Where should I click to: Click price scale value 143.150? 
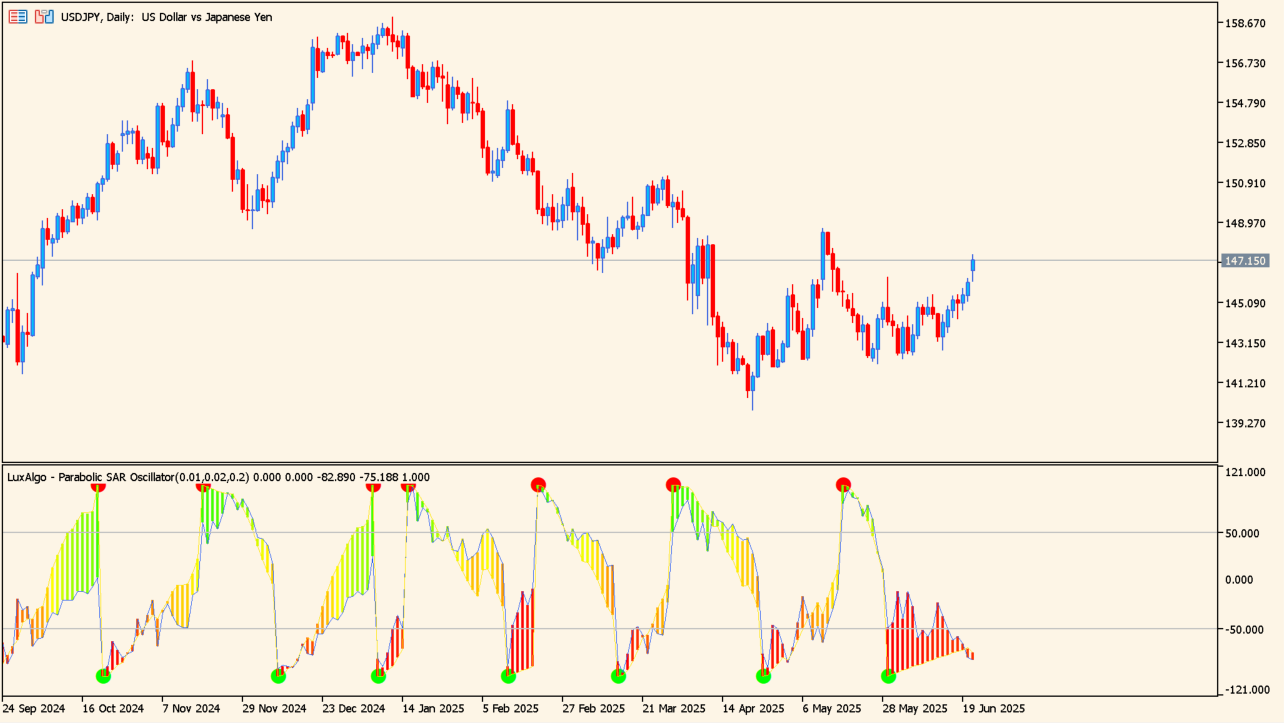click(x=1245, y=343)
